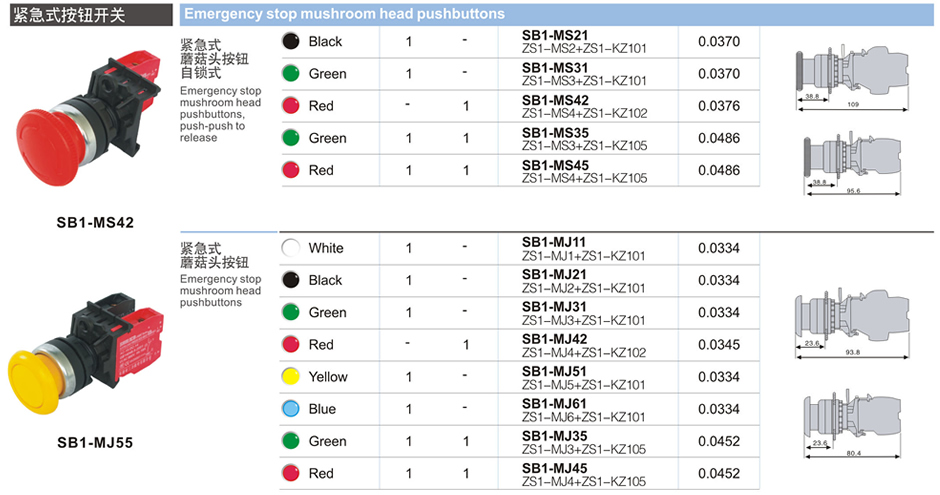The height and width of the screenshot is (495, 940).
Task: Click the red dot beside SB1-MS42 row
Action: (291, 106)
